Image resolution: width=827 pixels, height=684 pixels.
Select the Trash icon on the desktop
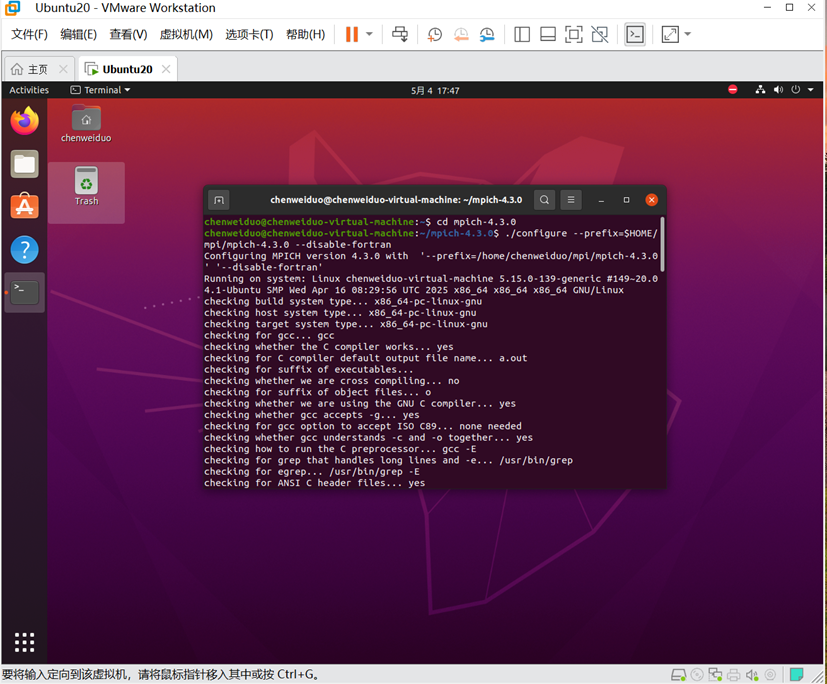click(86, 187)
